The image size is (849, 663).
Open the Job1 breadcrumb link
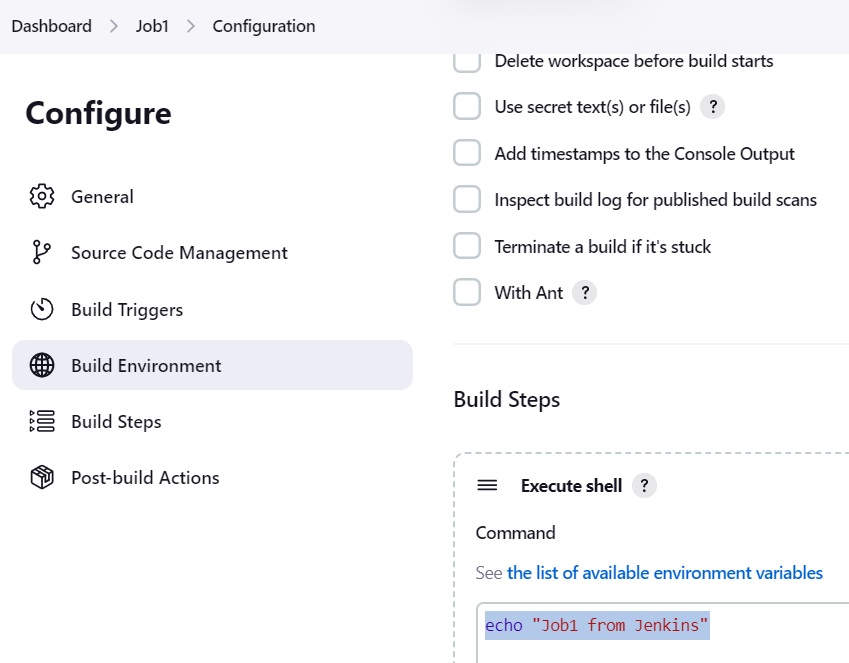click(152, 26)
